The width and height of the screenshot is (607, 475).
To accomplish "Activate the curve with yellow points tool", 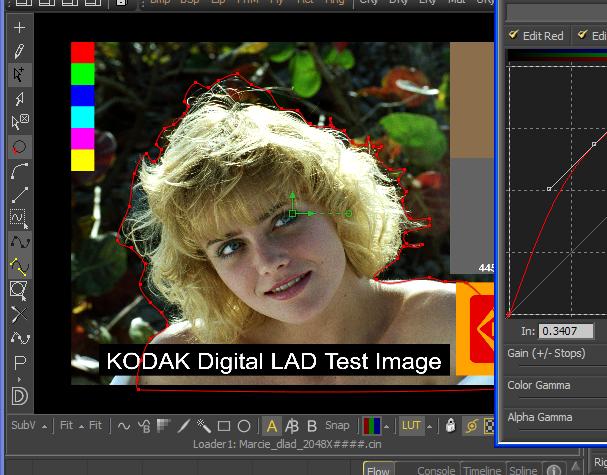I will 19,266.
